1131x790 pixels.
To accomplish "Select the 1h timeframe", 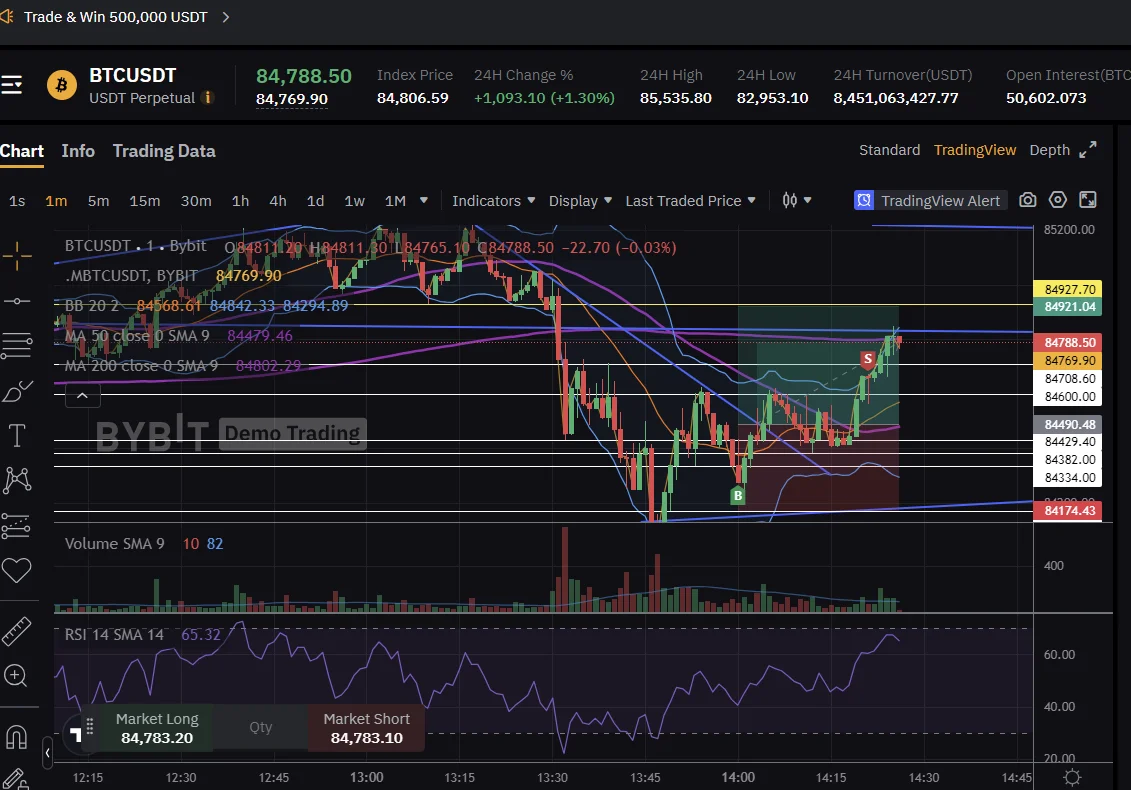I will (240, 201).
